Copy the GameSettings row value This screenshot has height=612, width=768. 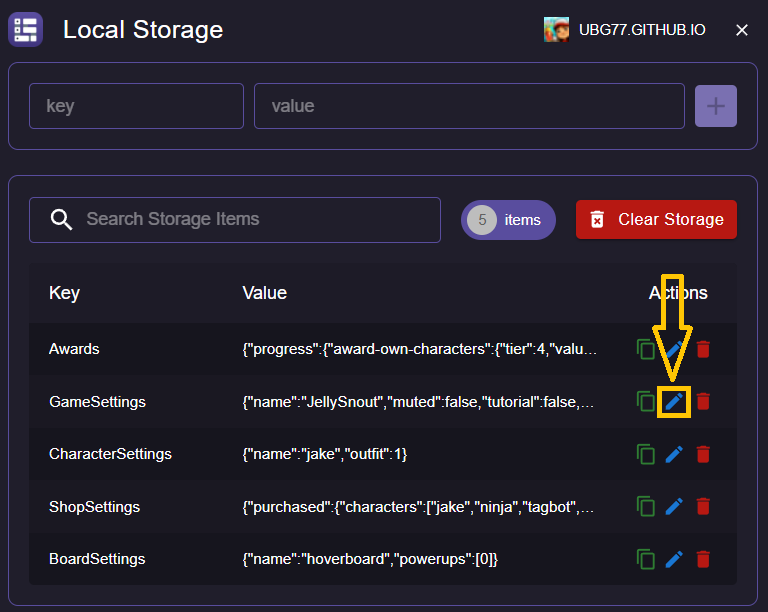click(x=646, y=402)
